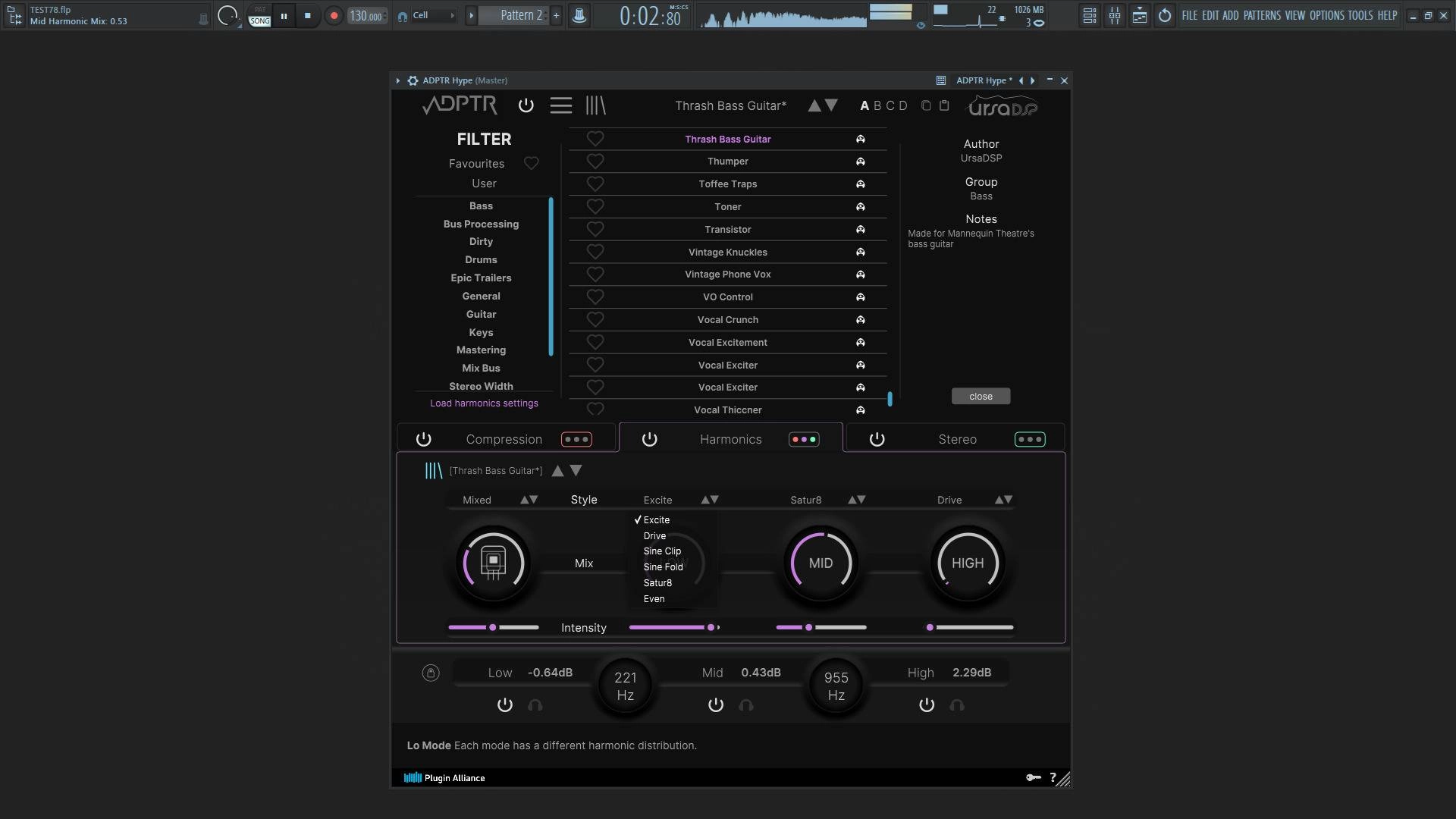This screenshot has height=819, width=1456.
Task: Click Load harmonics settings link
Action: point(484,403)
